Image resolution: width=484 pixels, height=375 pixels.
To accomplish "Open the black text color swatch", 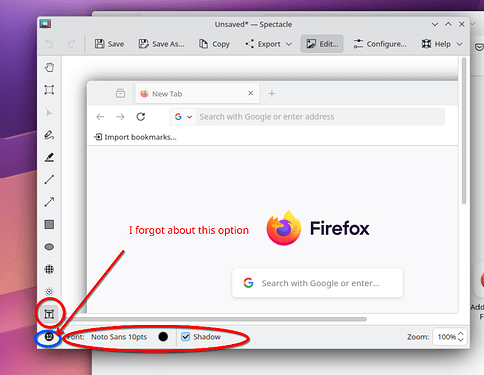I will pos(163,337).
